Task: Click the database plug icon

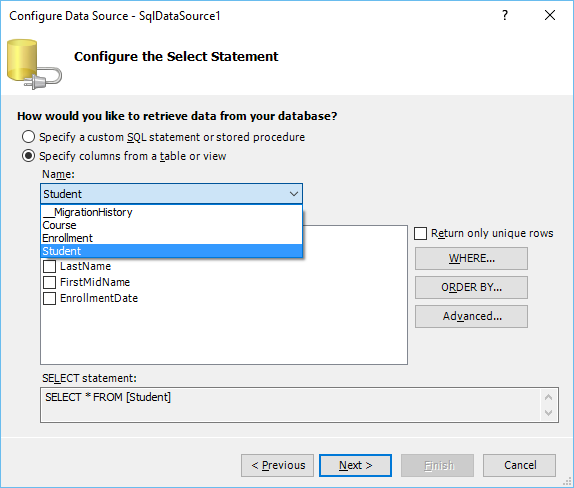Action: 34,64
